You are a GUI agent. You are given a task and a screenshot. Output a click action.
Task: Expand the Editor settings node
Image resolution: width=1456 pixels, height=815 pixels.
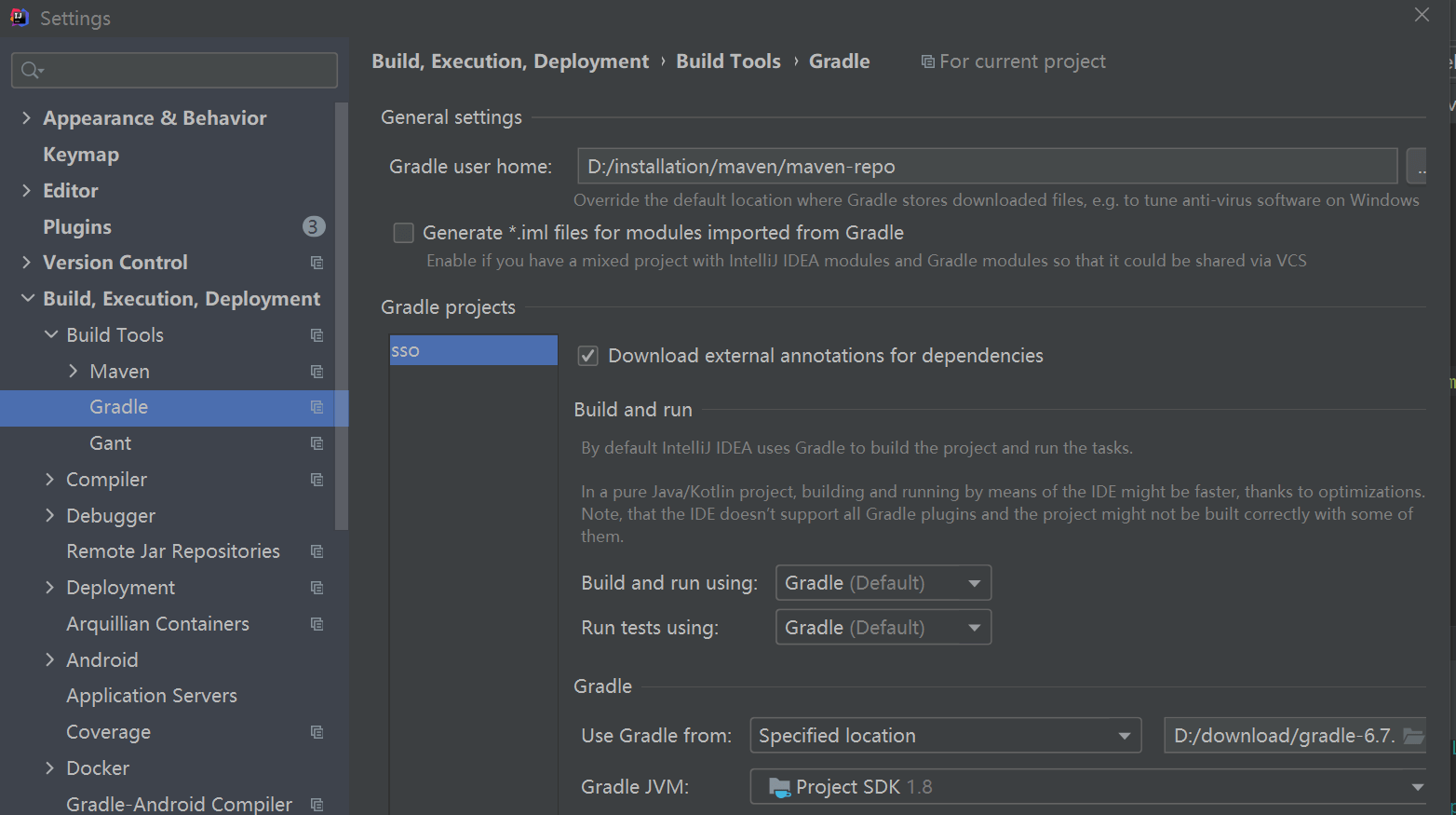[x=26, y=191]
